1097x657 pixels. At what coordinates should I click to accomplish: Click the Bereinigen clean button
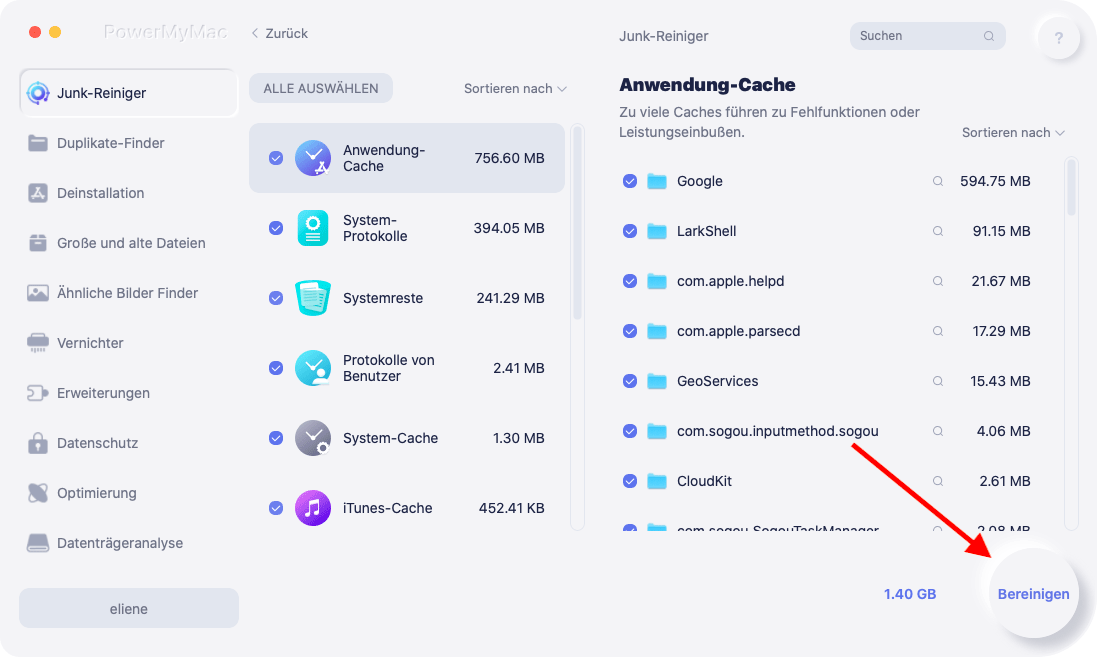tap(1033, 594)
